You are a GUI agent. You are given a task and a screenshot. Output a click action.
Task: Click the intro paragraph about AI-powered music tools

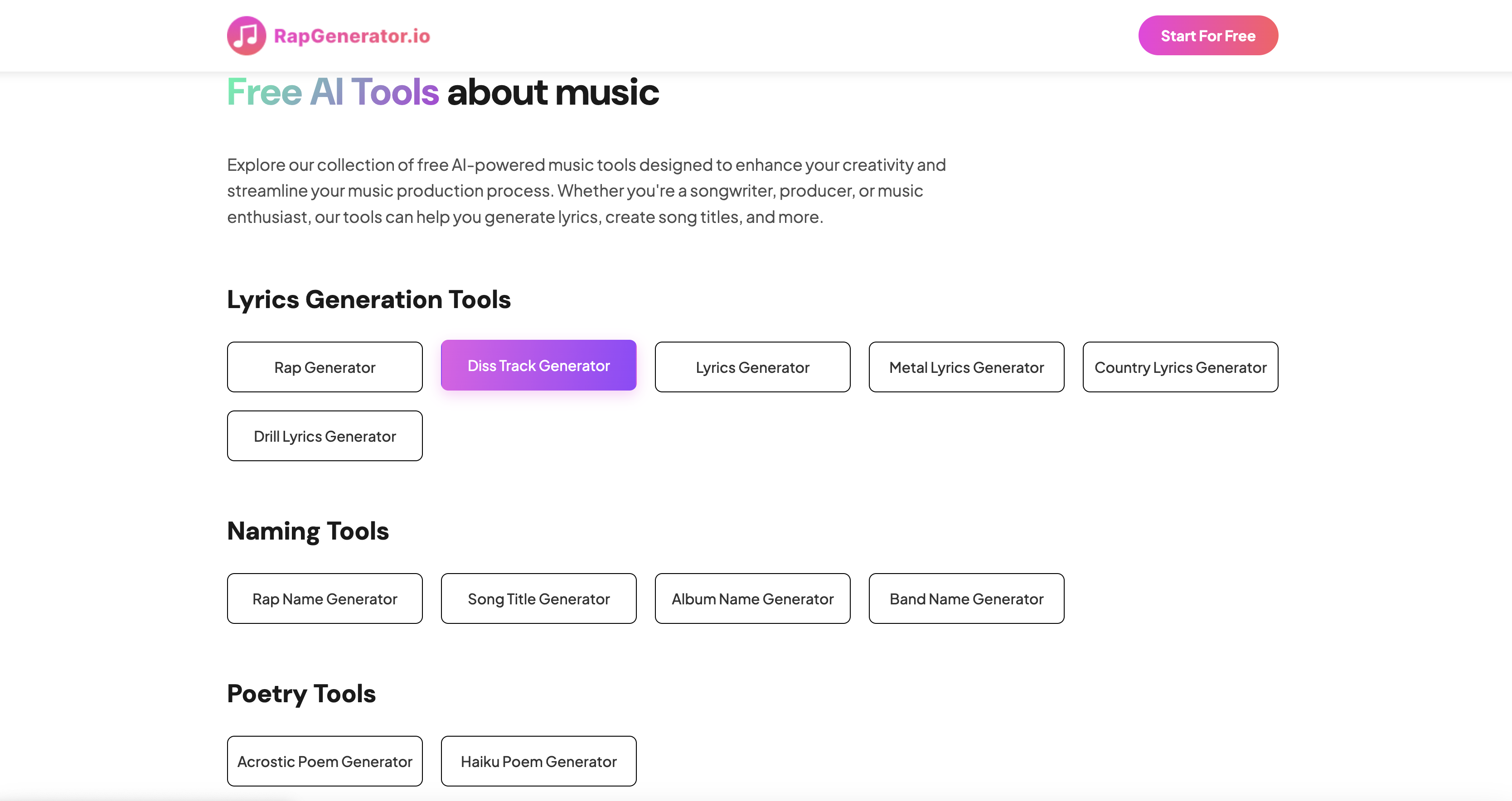587,190
